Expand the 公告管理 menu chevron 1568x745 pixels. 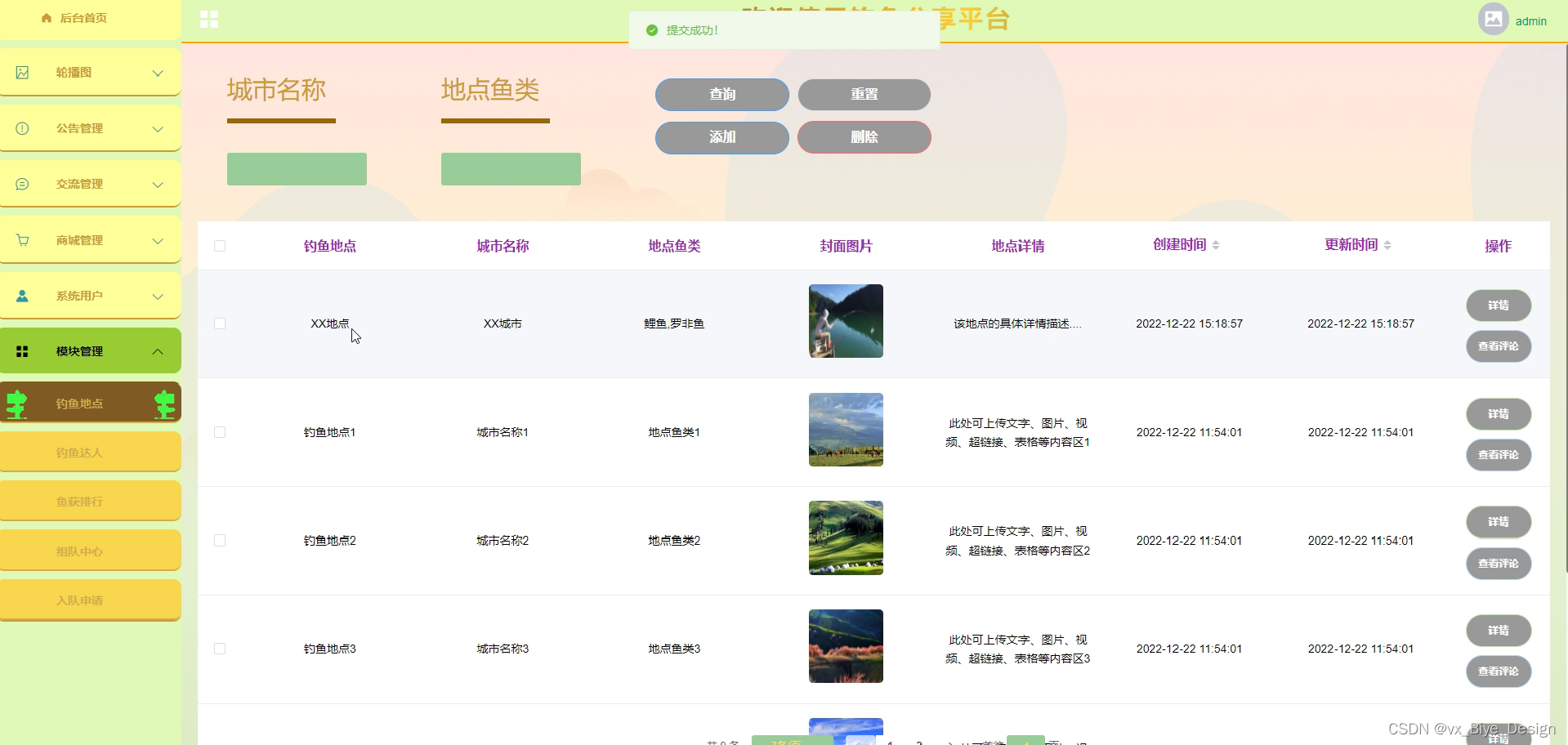click(x=158, y=128)
